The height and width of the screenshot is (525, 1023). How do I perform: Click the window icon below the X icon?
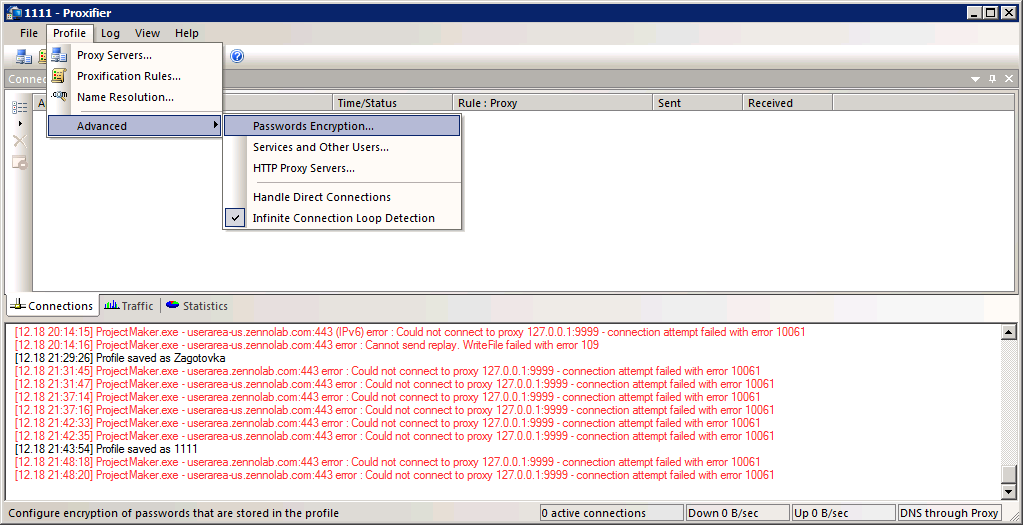pyautogui.click(x=20, y=162)
